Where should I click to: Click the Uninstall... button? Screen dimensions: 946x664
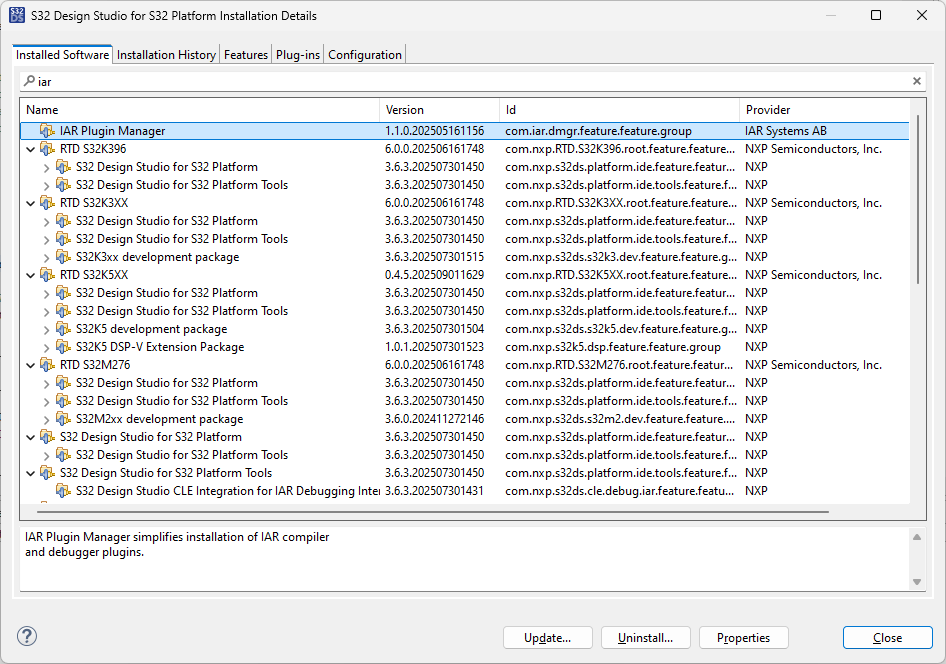tap(646, 637)
